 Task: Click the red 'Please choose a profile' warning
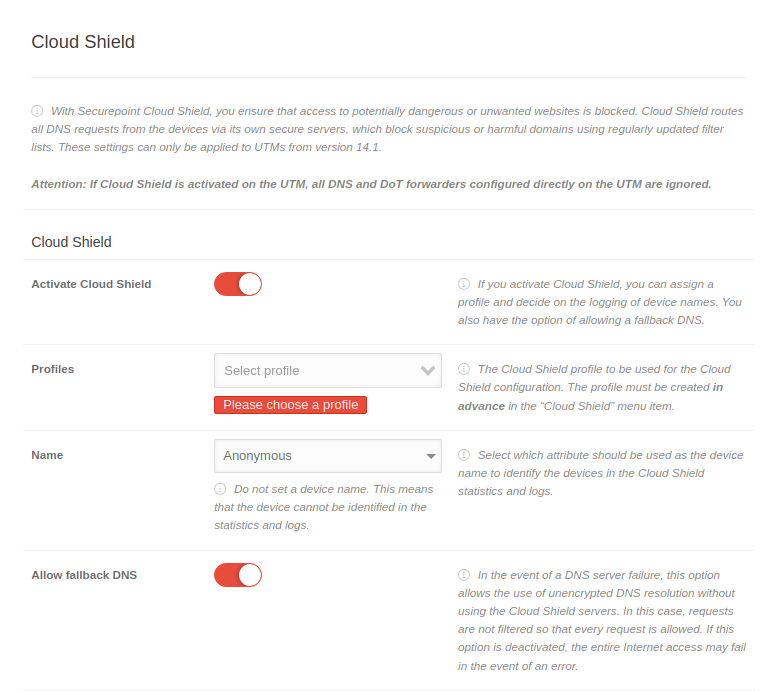coord(290,405)
